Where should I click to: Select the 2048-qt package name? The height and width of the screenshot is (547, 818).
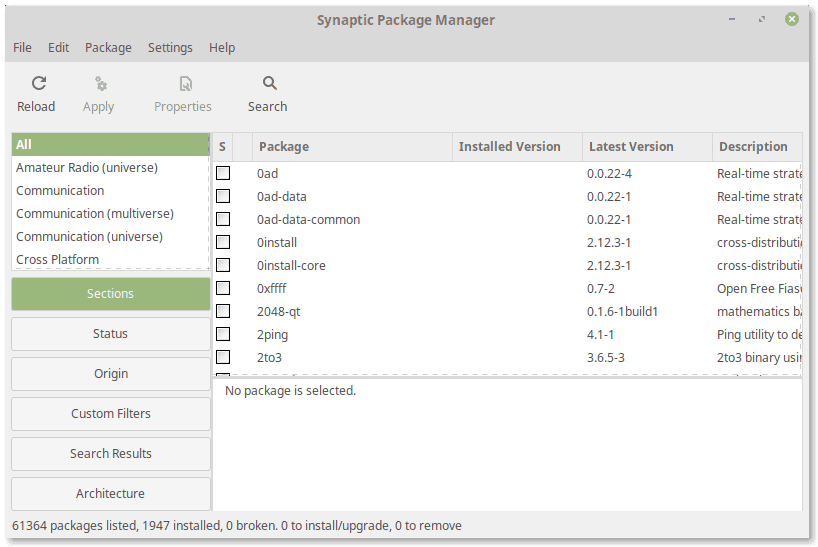pos(279,312)
